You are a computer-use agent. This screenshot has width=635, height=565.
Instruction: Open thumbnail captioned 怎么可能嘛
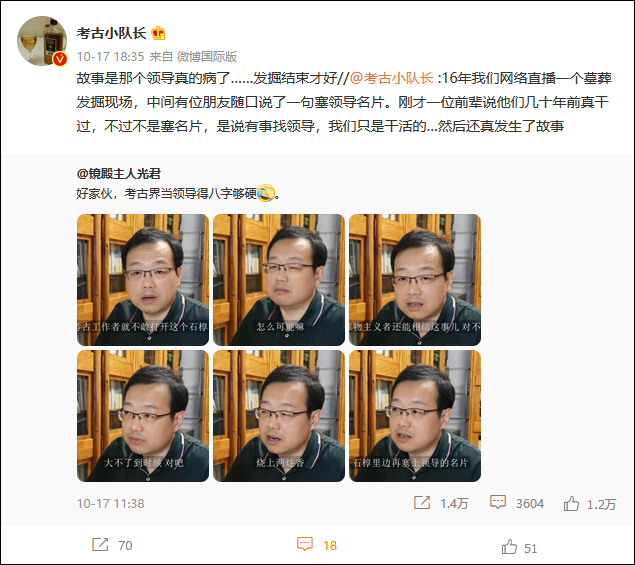(x=279, y=280)
